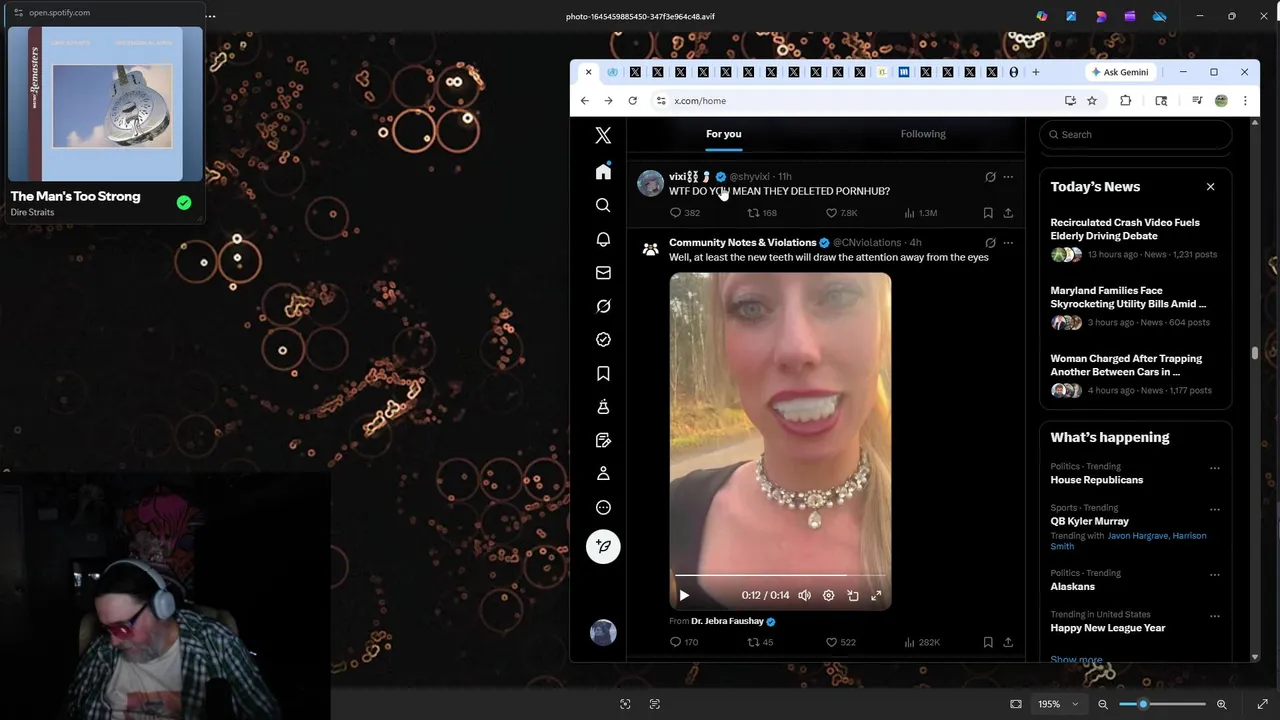Viewport: 1280px width, 720px height.
Task: Open Profile person icon in the X sidebar
Action: pyautogui.click(x=603, y=473)
